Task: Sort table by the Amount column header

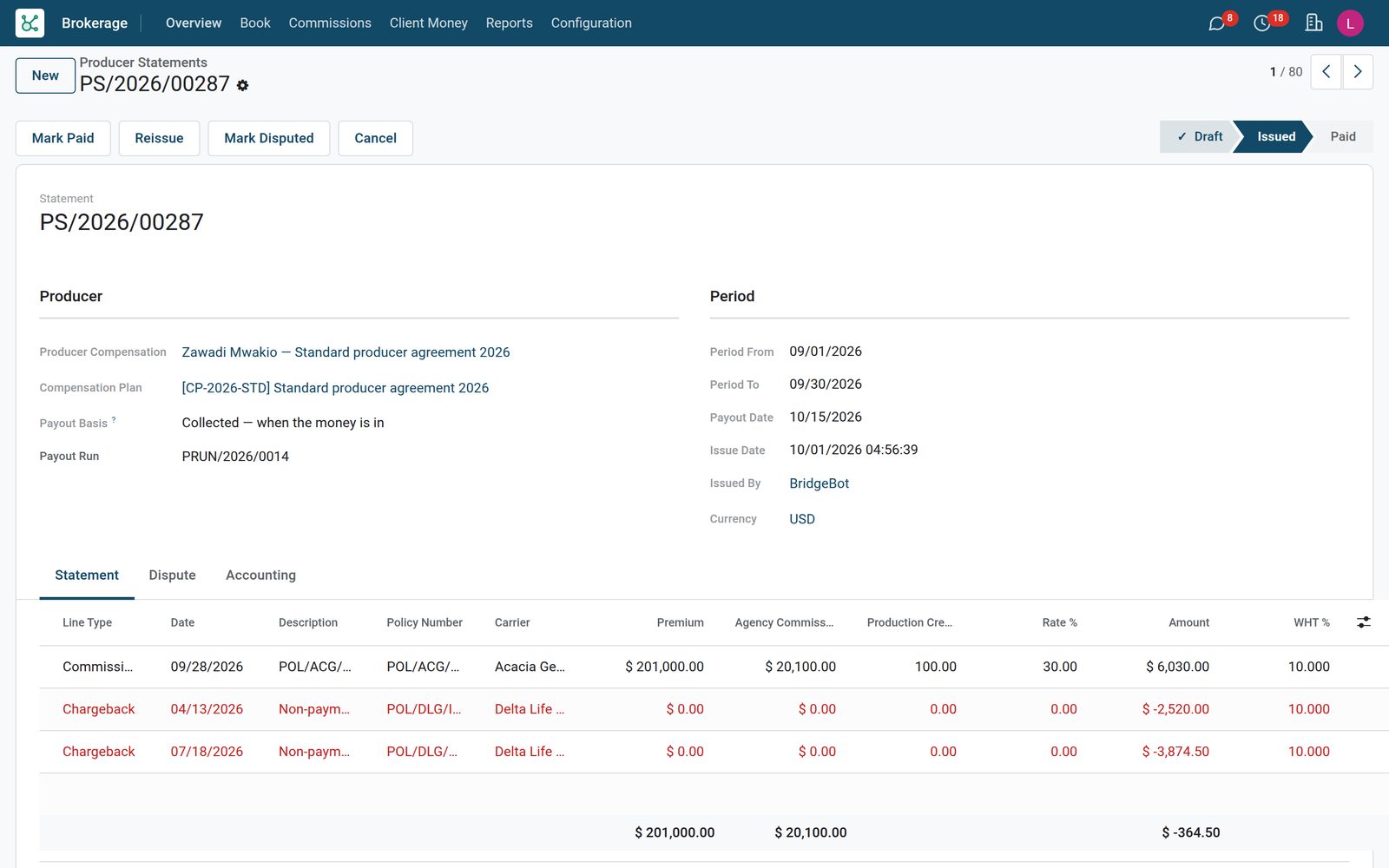Action: pyautogui.click(x=1188, y=622)
